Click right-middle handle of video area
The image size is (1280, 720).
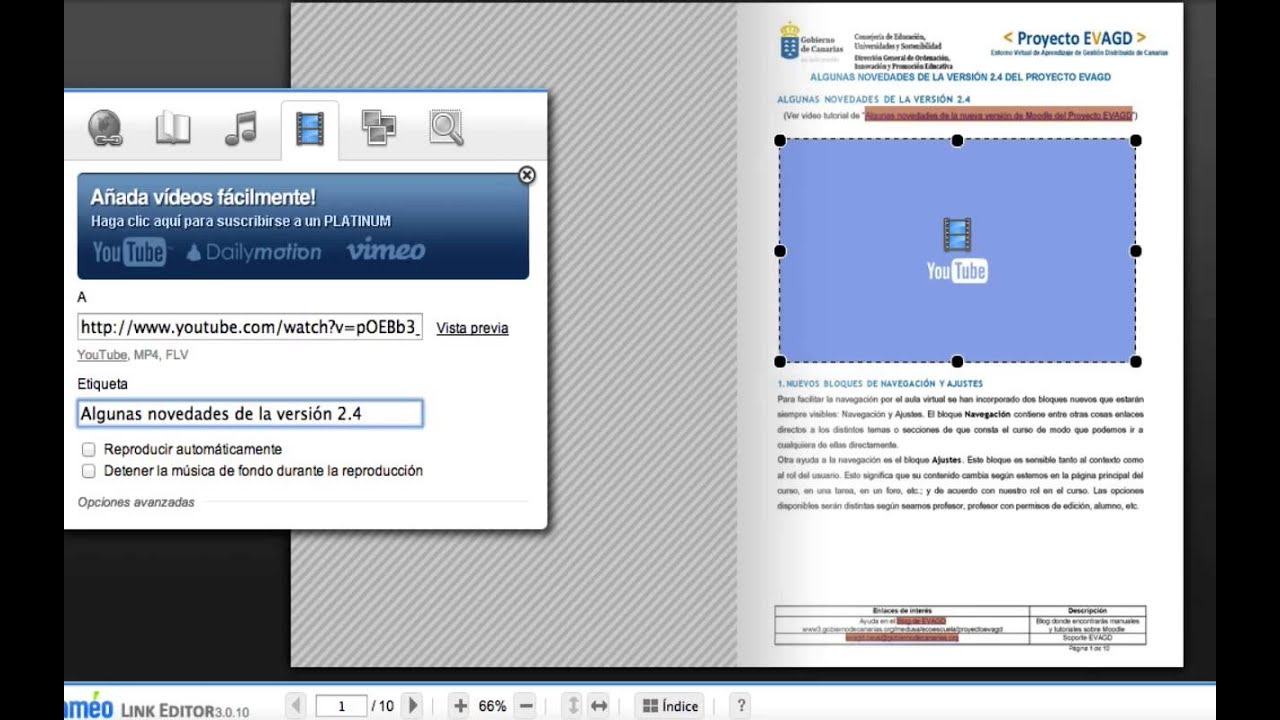(1136, 251)
